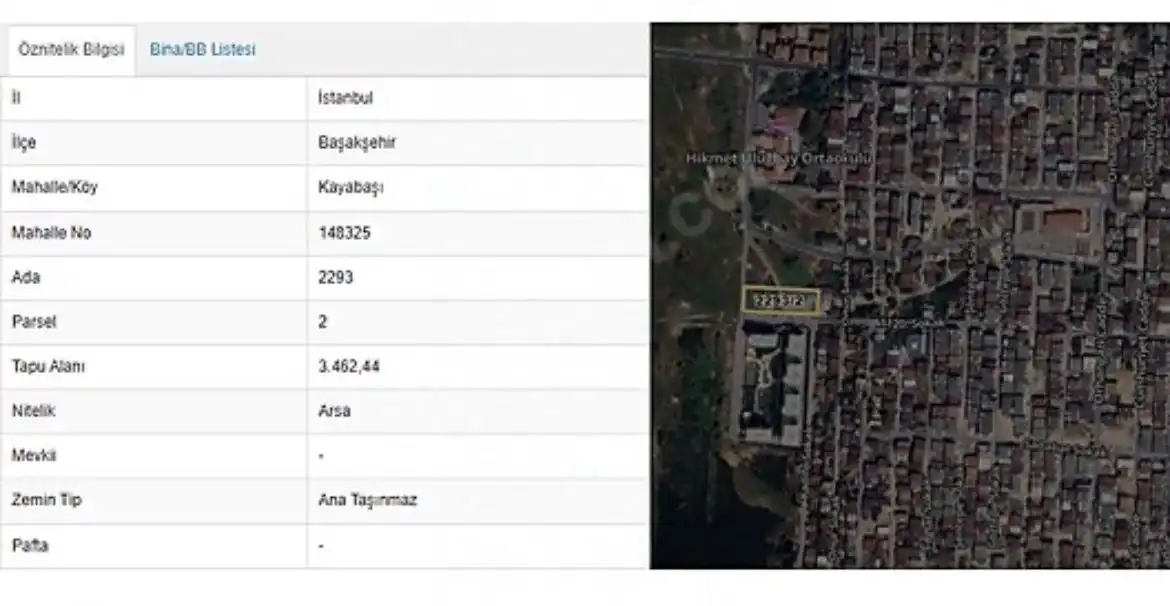Click the large building complex below the parcel
Screen dimensions: 1170x606
coord(773,383)
